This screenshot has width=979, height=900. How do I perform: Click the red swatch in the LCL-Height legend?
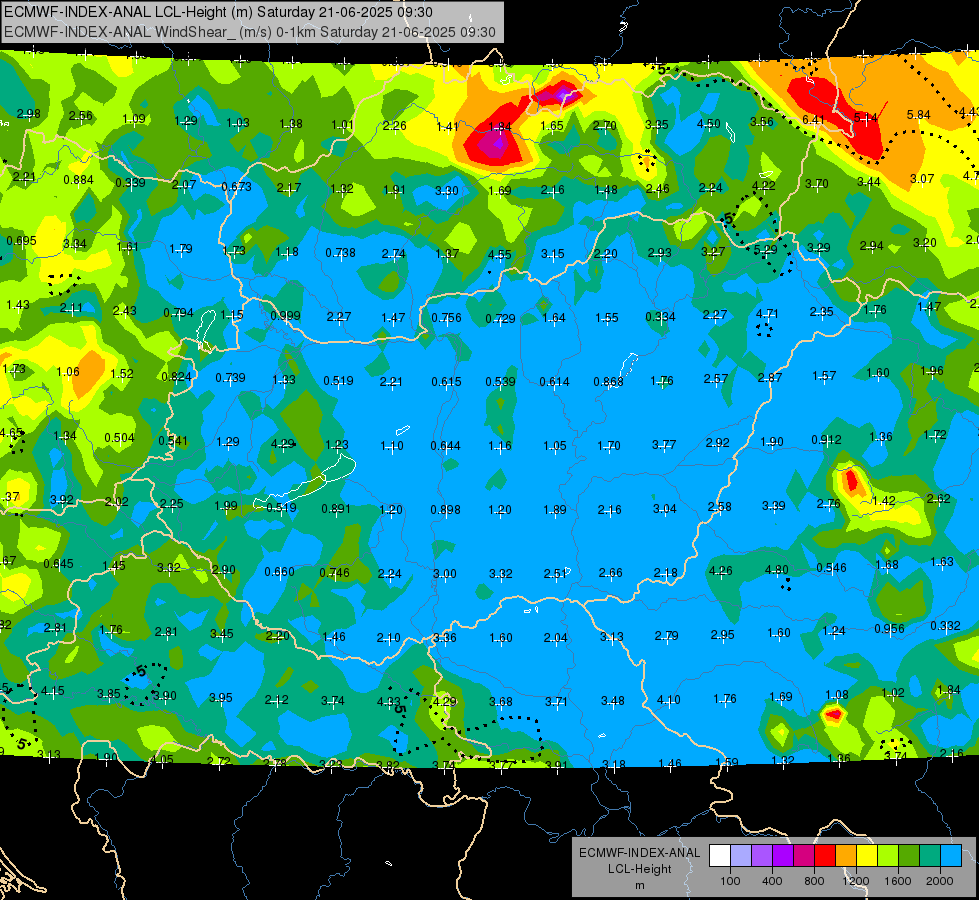click(825, 855)
